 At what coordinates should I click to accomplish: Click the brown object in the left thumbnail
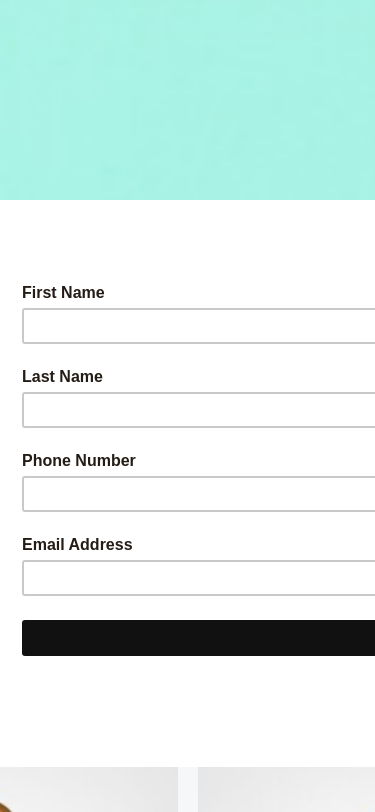tap(4, 807)
